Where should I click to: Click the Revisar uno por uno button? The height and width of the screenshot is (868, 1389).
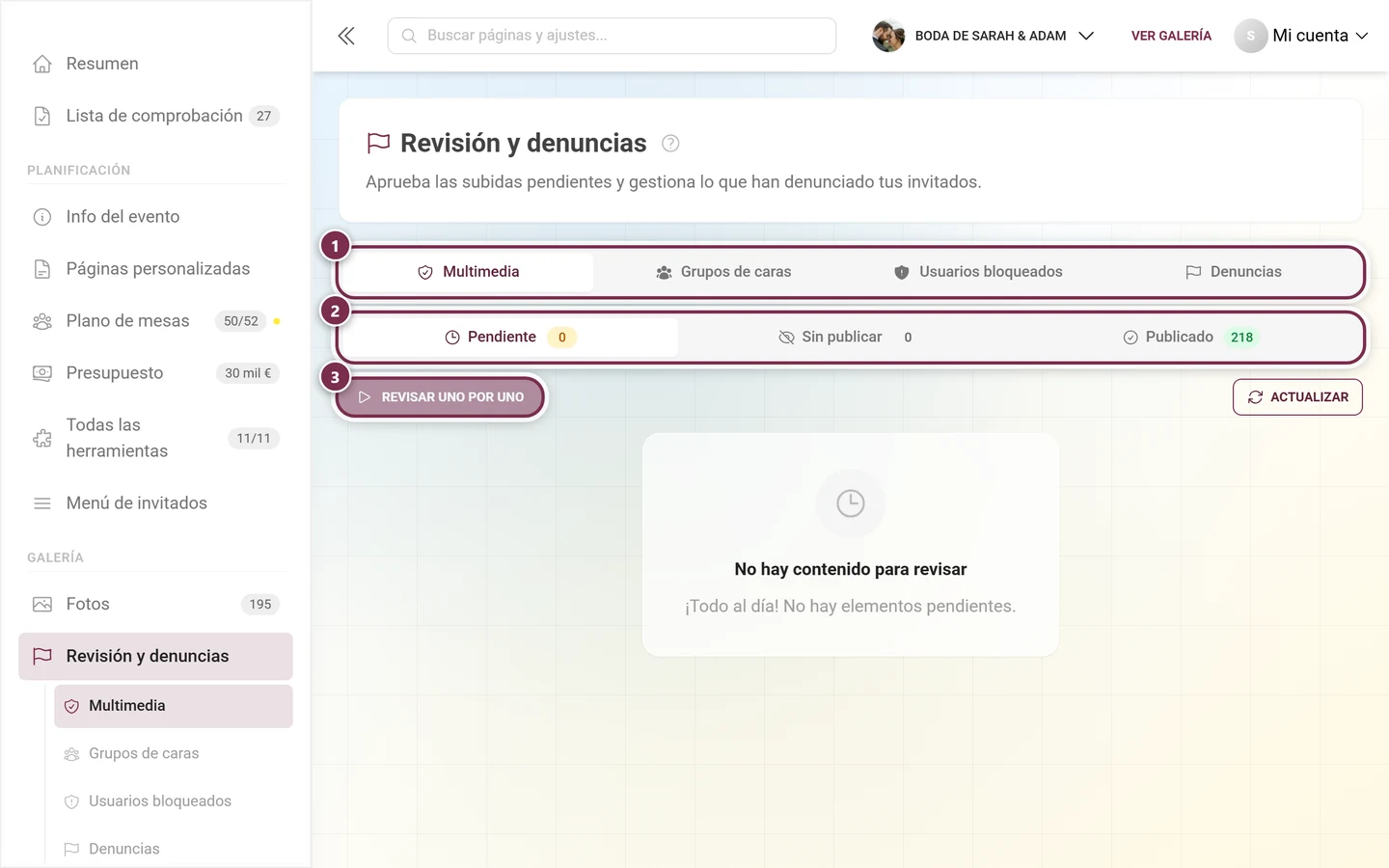click(x=441, y=397)
